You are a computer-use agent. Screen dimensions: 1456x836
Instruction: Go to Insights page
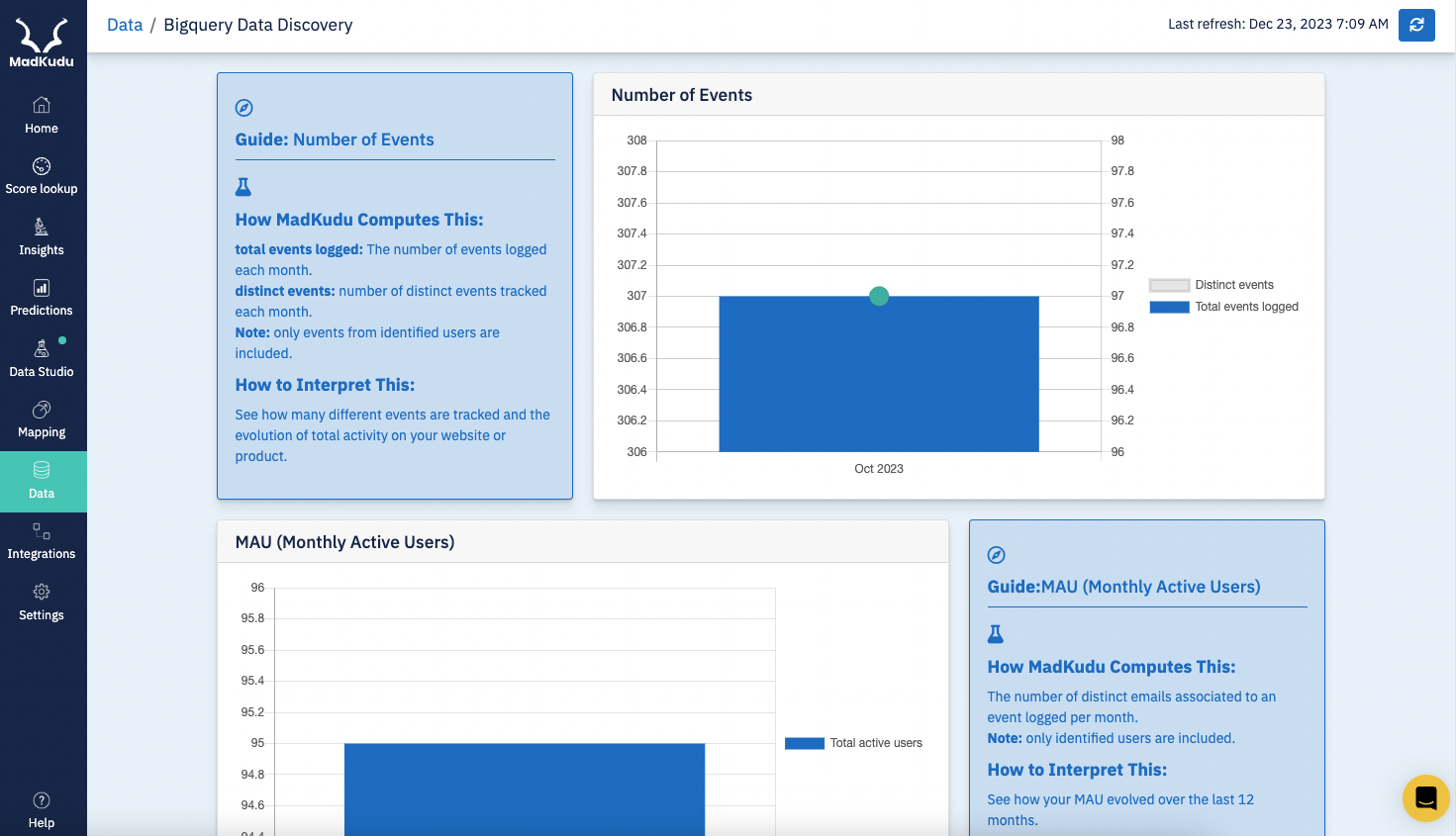[x=42, y=237]
